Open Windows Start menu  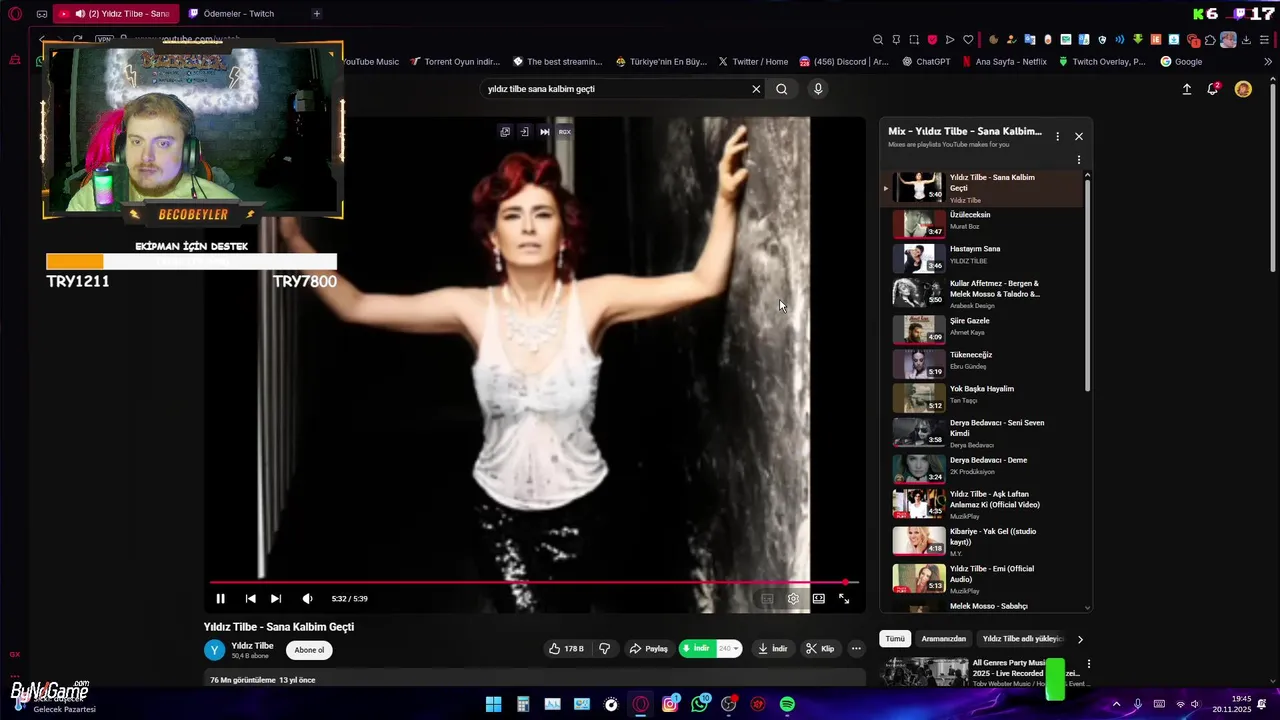(x=493, y=705)
